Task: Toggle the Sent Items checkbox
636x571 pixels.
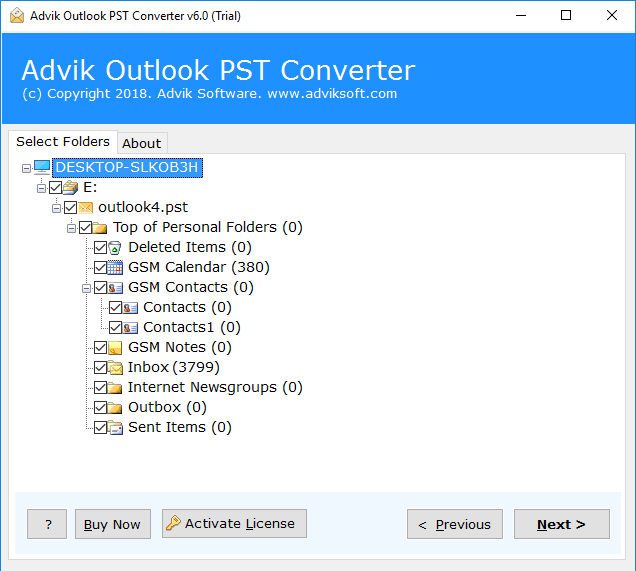Action: (x=100, y=427)
